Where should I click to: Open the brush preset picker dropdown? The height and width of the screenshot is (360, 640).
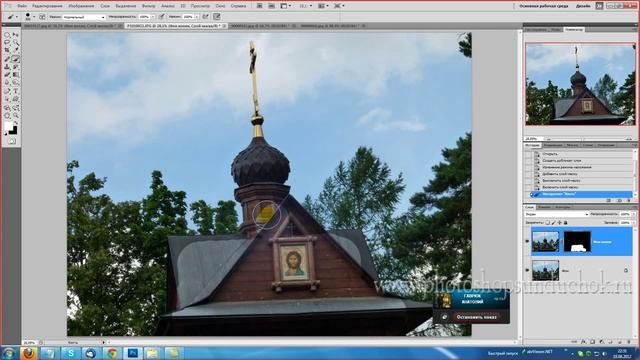pos(34,17)
